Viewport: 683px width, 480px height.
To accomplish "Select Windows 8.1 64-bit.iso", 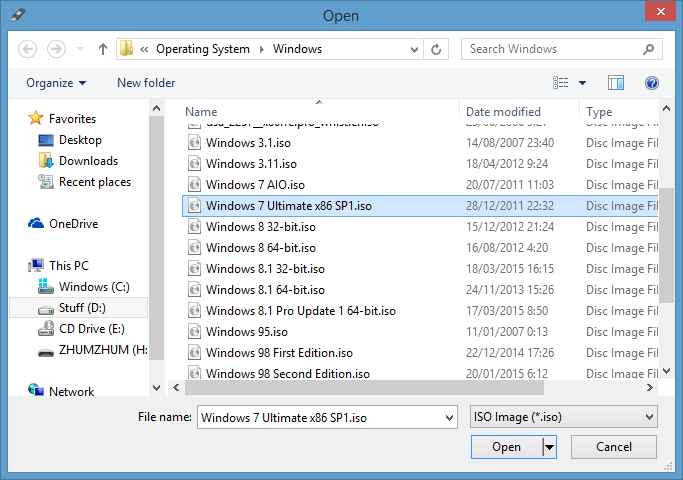I will tap(265, 290).
